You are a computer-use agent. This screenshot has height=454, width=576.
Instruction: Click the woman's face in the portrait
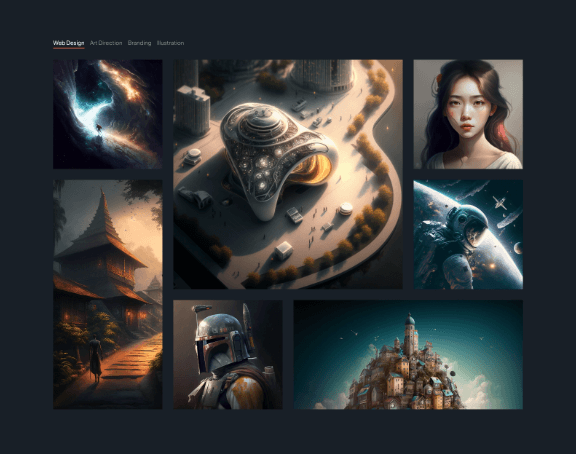click(x=466, y=110)
